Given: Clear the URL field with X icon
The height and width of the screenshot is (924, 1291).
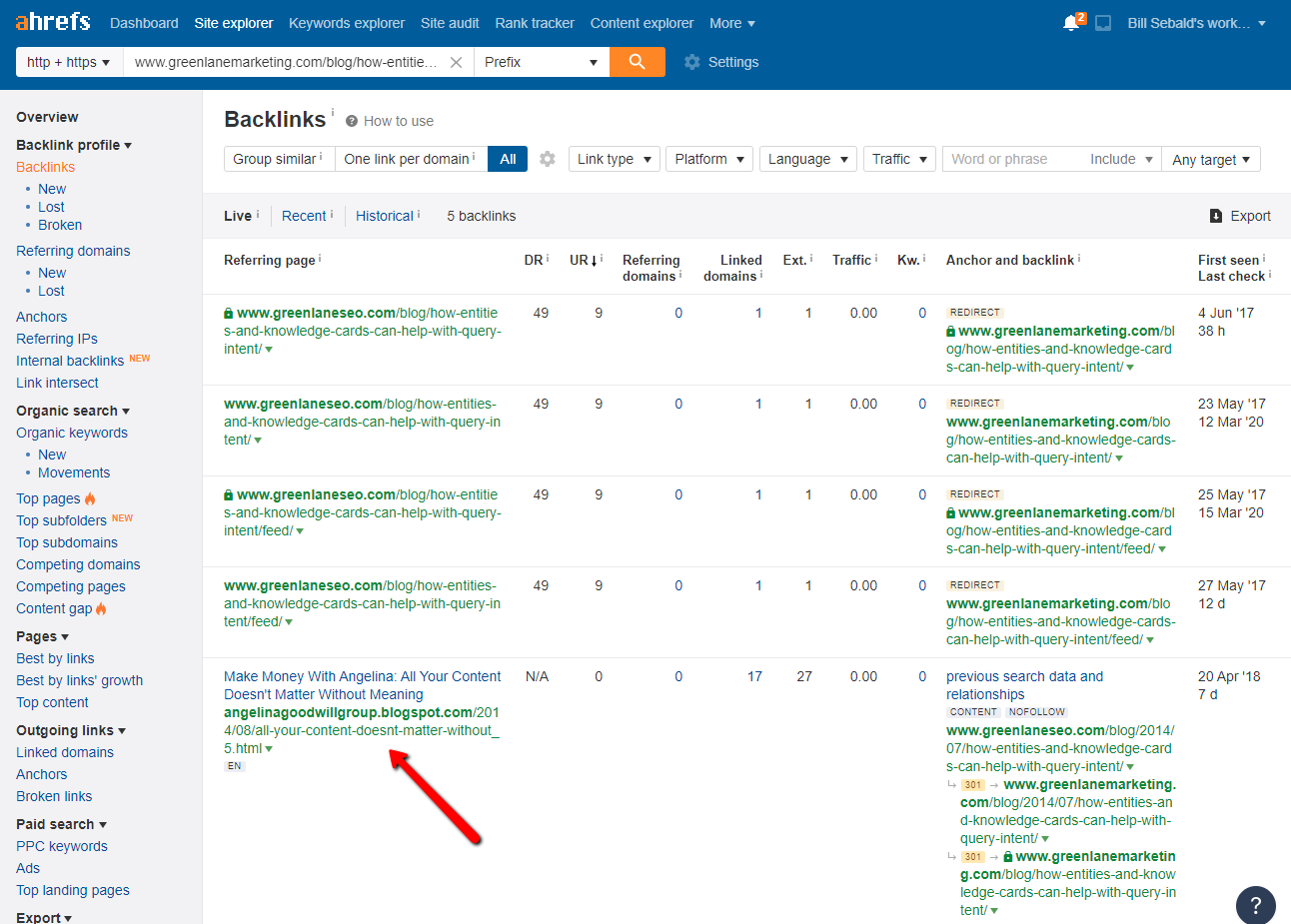Looking at the screenshot, I should click(456, 62).
